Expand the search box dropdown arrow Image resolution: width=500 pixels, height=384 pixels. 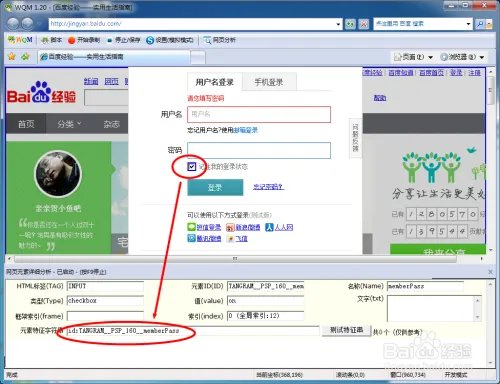468,24
